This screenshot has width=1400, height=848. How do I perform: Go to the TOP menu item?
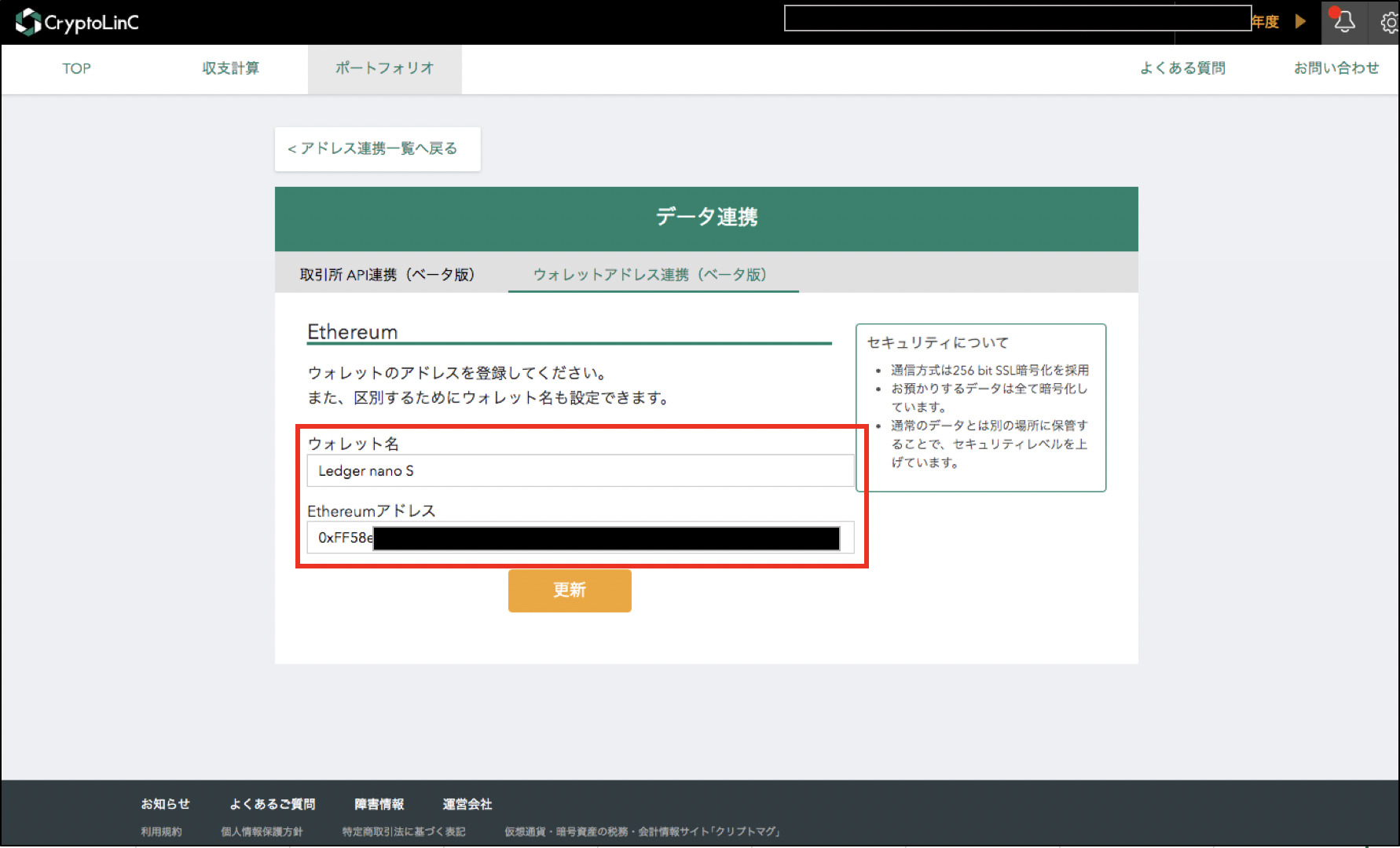tap(76, 68)
